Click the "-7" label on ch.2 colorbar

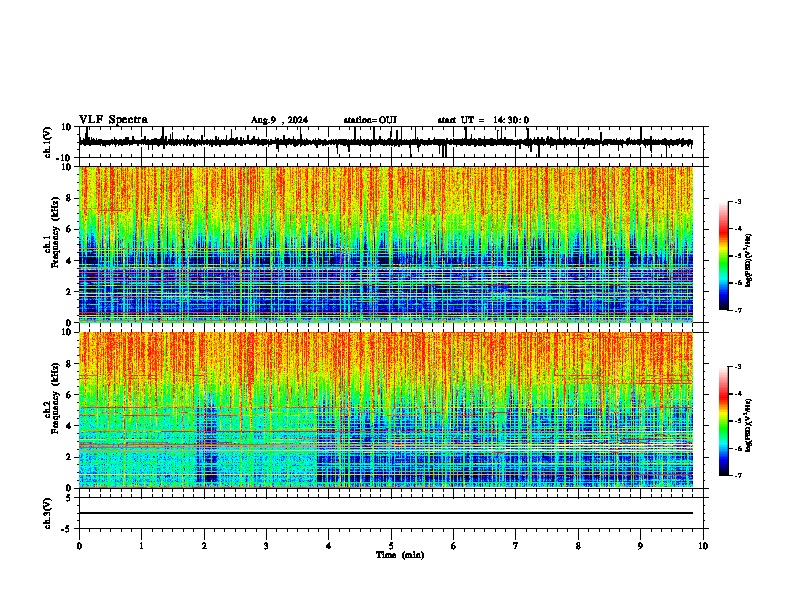click(738, 475)
